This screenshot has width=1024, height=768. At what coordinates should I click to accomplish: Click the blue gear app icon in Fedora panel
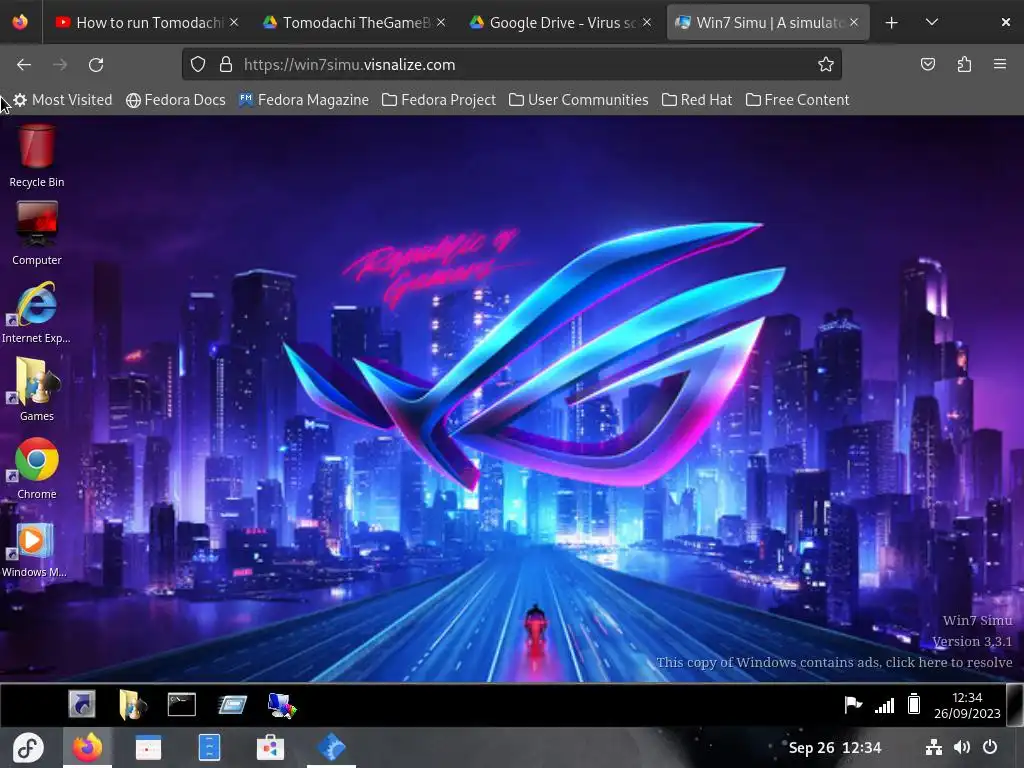click(331, 747)
